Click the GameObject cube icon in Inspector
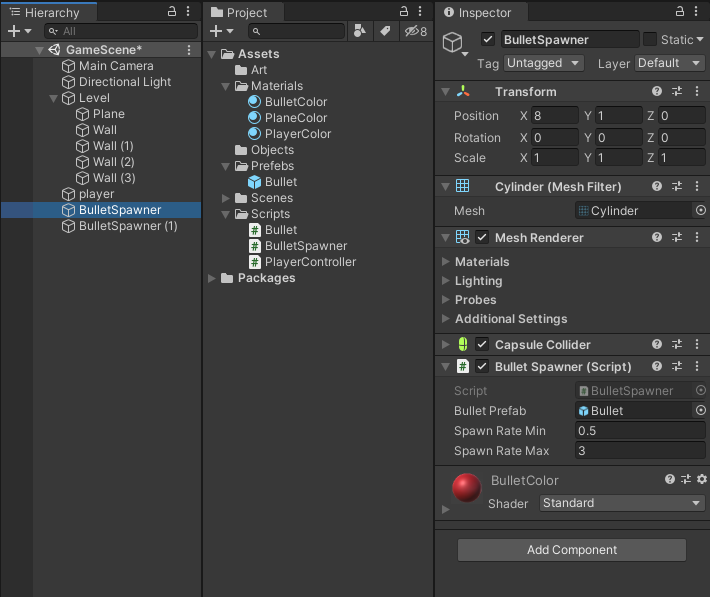The height and width of the screenshot is (597, 710). [x=453, y=43]
